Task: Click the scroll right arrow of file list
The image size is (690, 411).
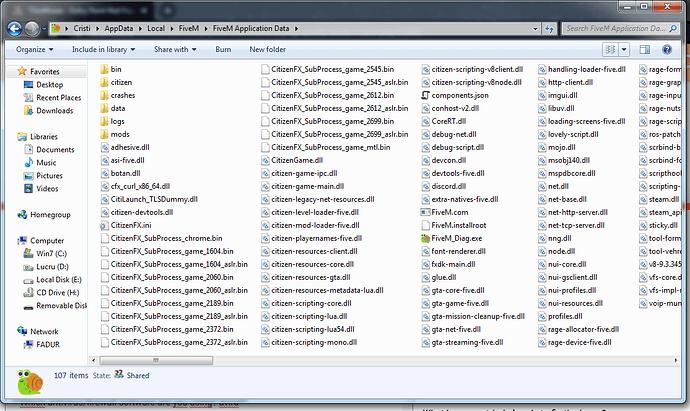Action: click(x=676, y=360)
